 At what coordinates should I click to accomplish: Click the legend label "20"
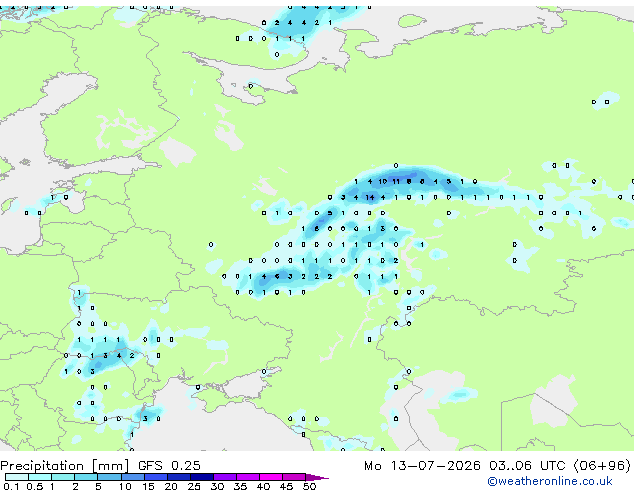(x=171, y=486)
